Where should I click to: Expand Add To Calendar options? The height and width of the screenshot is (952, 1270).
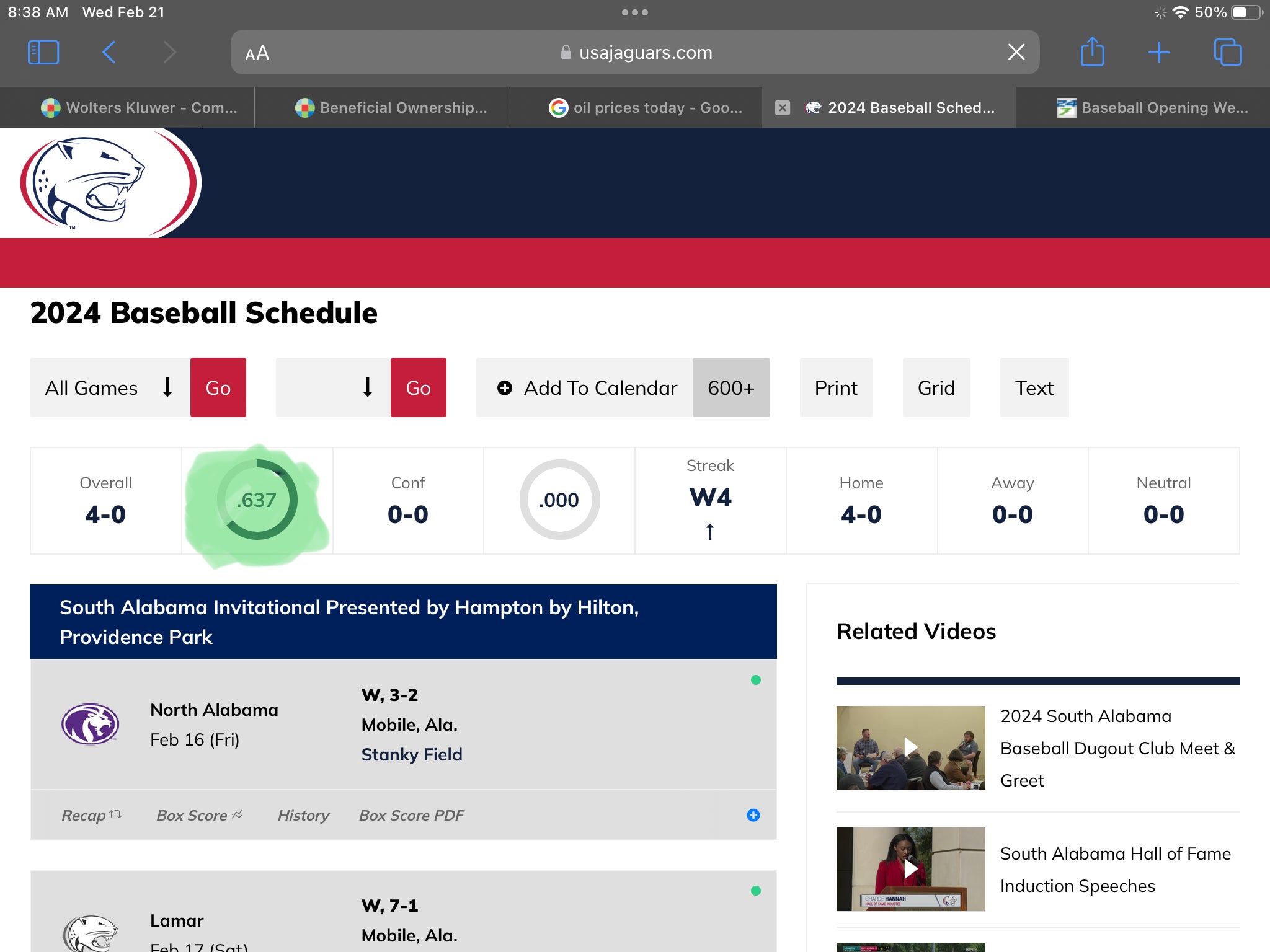(x=585, y=387)
